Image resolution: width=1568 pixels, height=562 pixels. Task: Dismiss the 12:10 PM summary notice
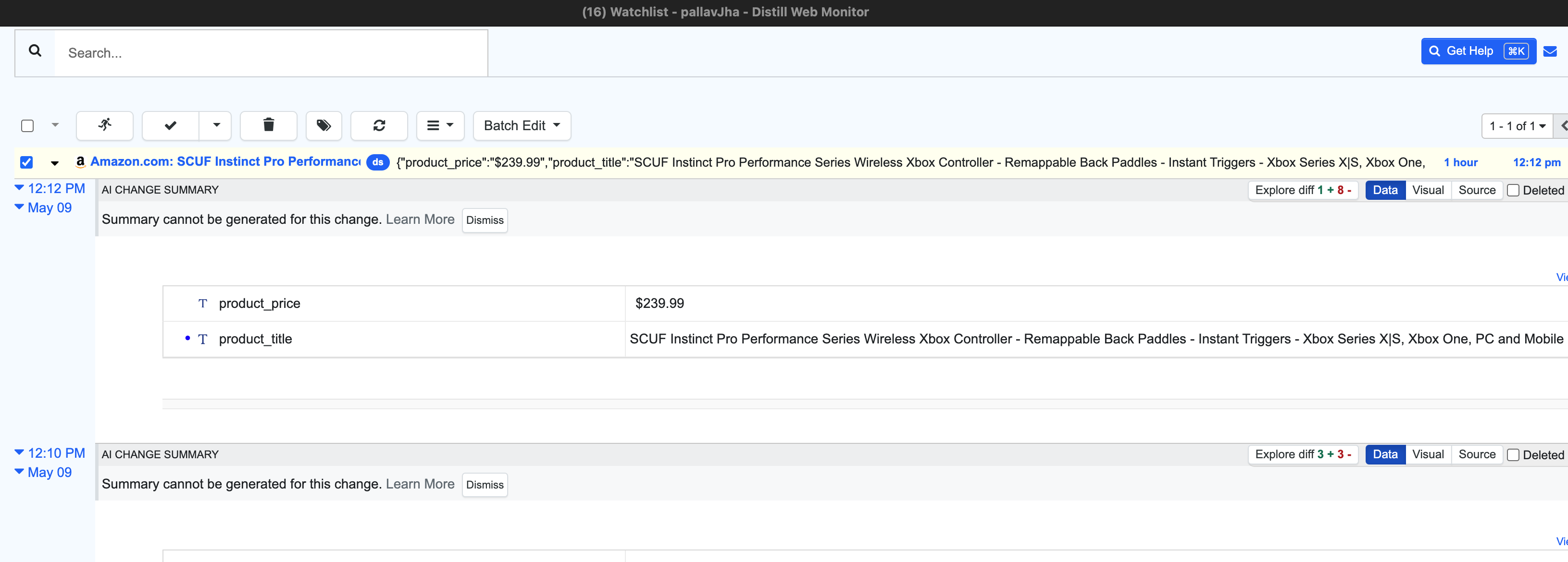[485, 485]
